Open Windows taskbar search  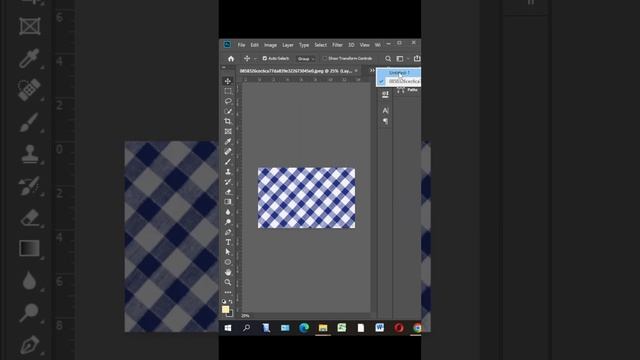click(x=247, y=328)
